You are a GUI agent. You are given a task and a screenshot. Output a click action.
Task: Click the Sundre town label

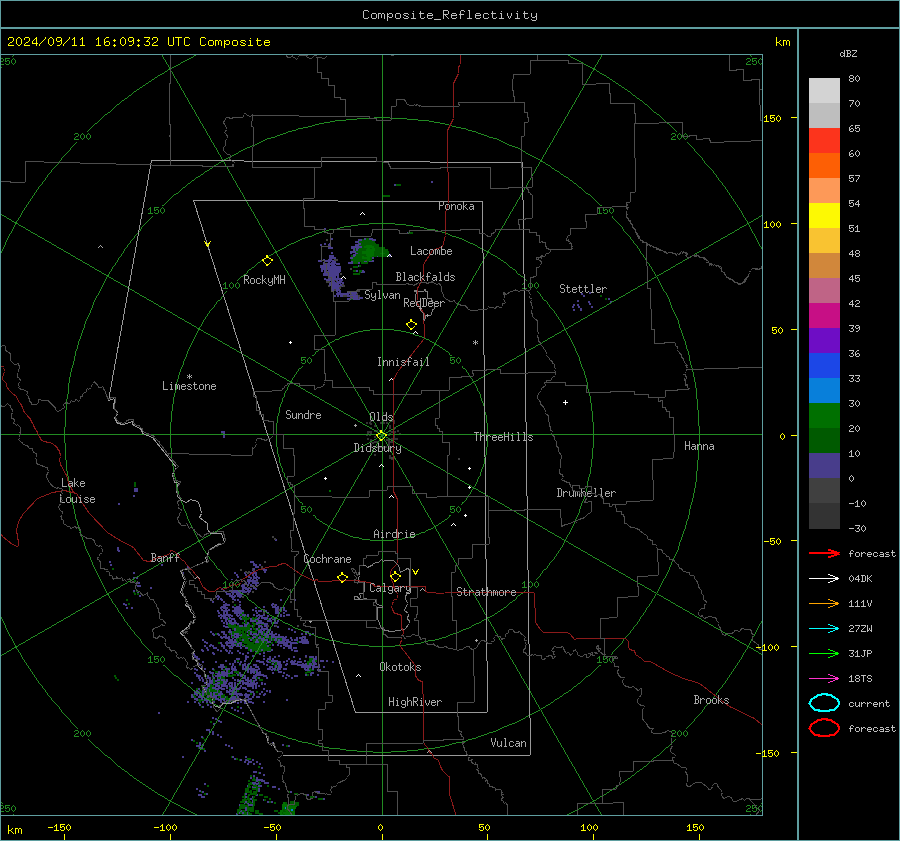click(x=303, y=415)
